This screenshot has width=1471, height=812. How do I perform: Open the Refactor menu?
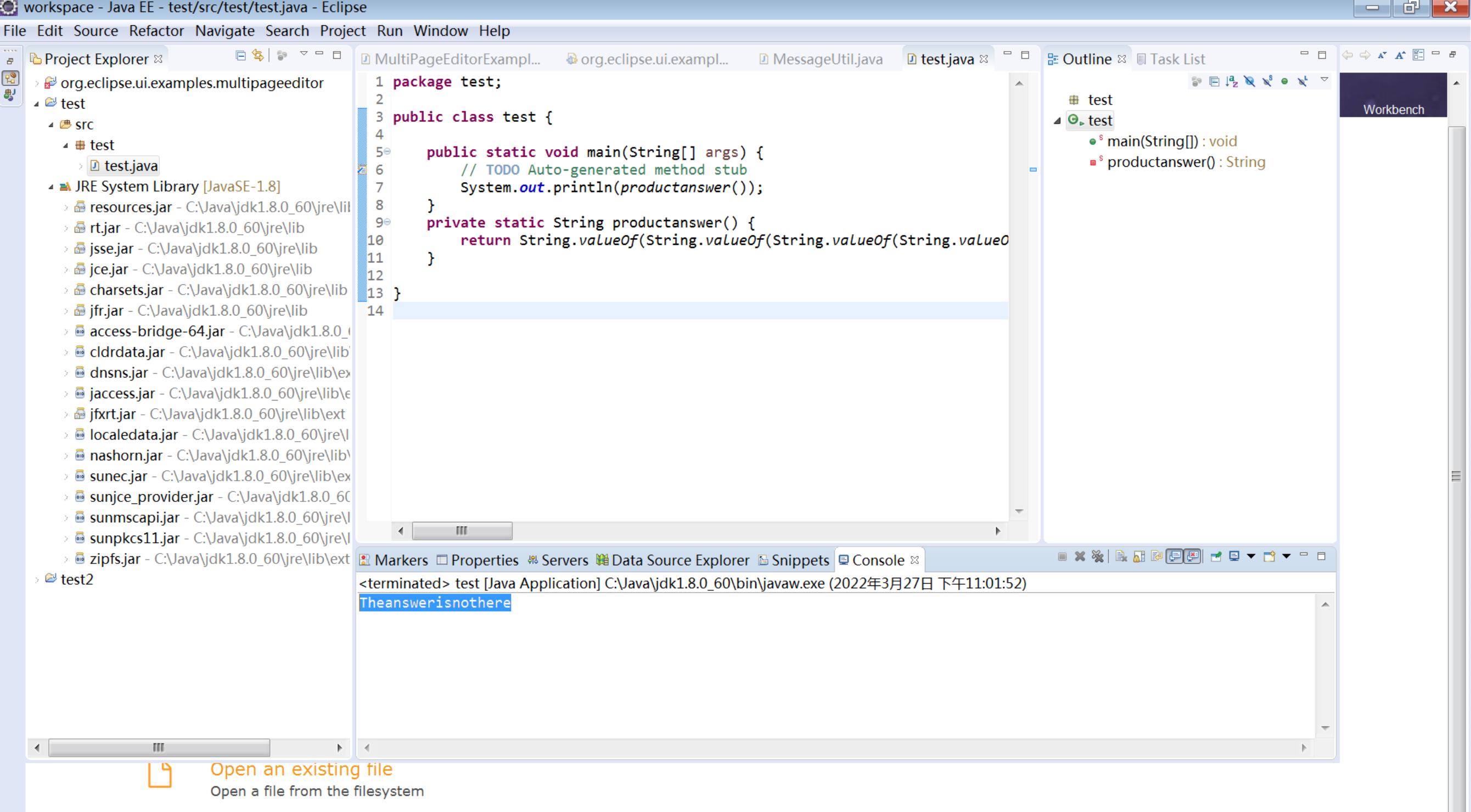point(157,30)
